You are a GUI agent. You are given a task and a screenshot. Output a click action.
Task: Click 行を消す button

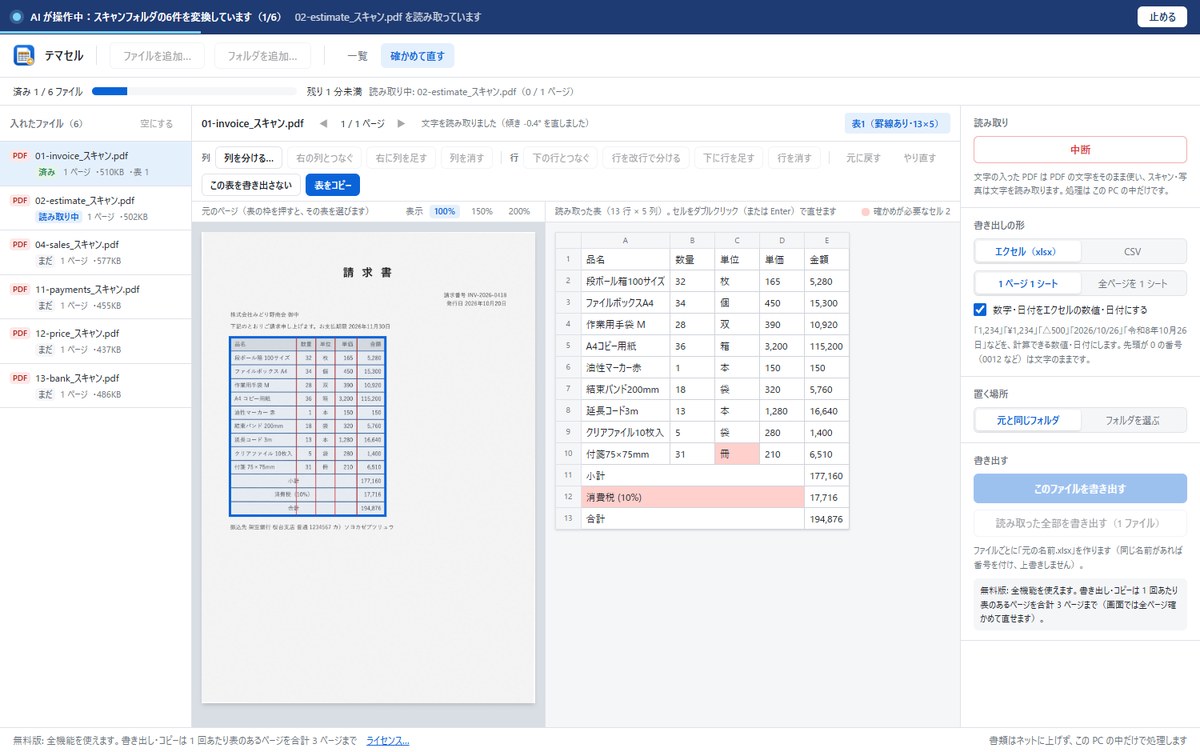[796, 158]
